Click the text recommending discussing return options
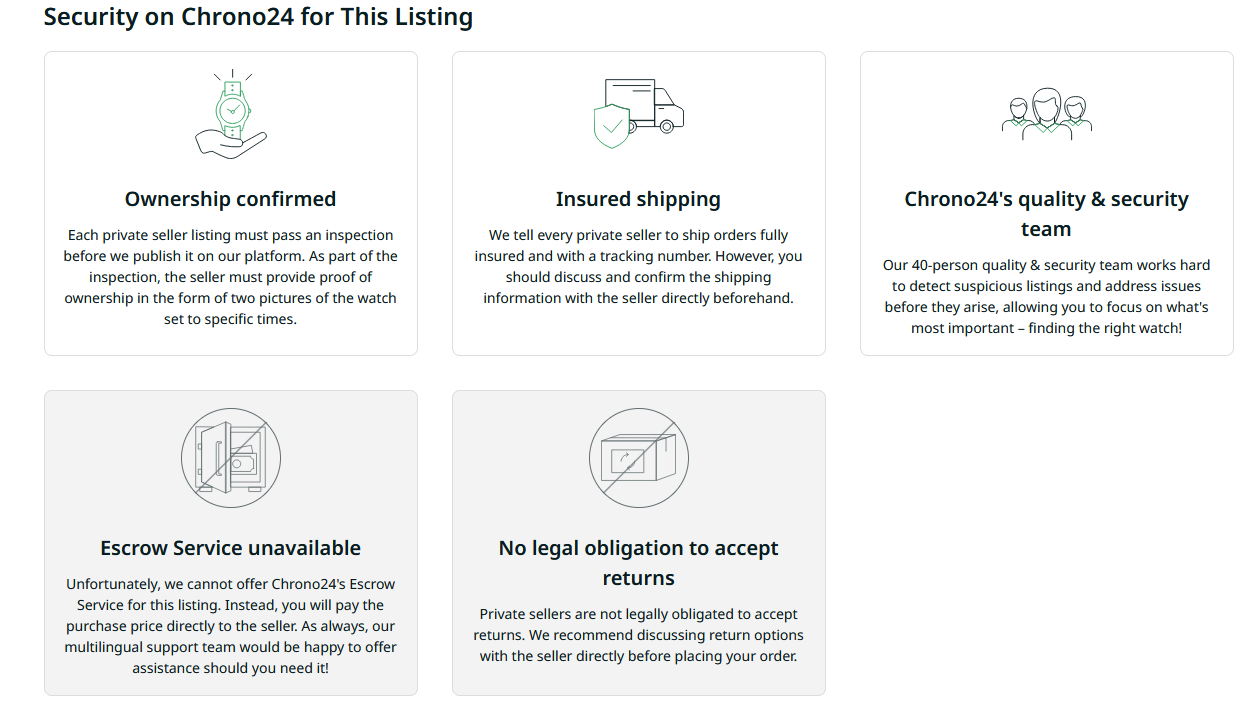Viewport: 1252px width, 726px height. click(638, 635)
